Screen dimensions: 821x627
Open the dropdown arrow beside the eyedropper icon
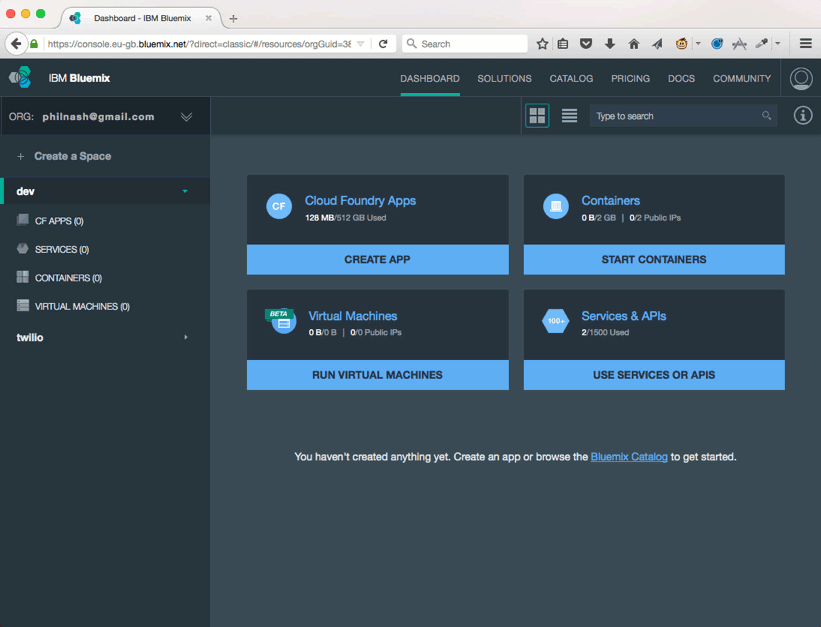[778, 43]
